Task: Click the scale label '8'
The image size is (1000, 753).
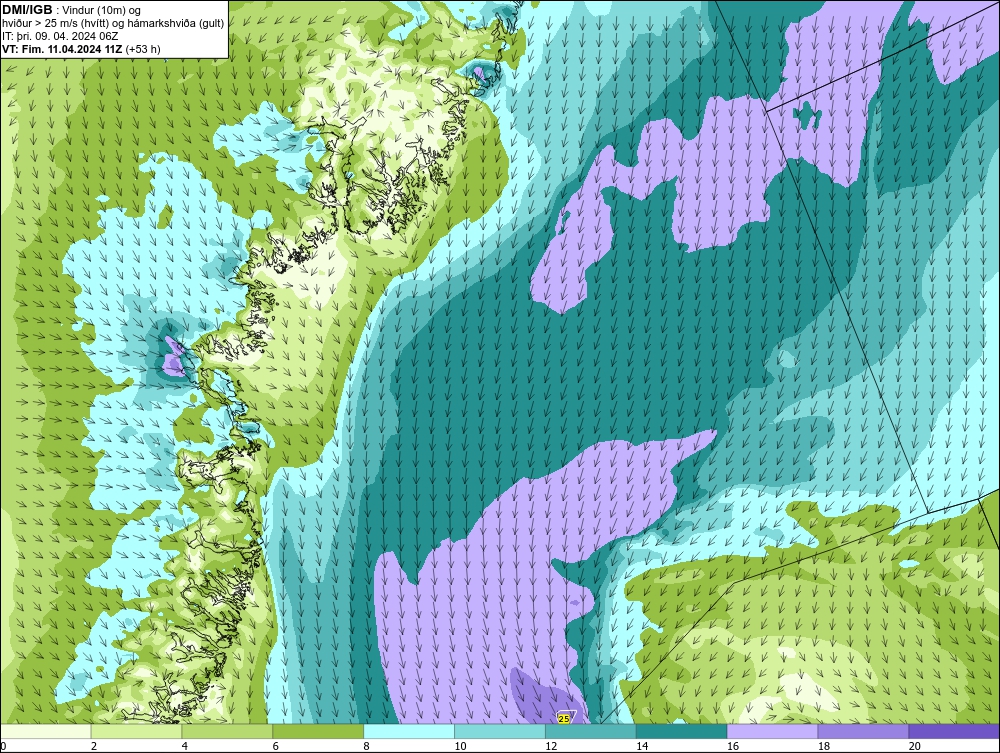Action: [x=367, y=746]
